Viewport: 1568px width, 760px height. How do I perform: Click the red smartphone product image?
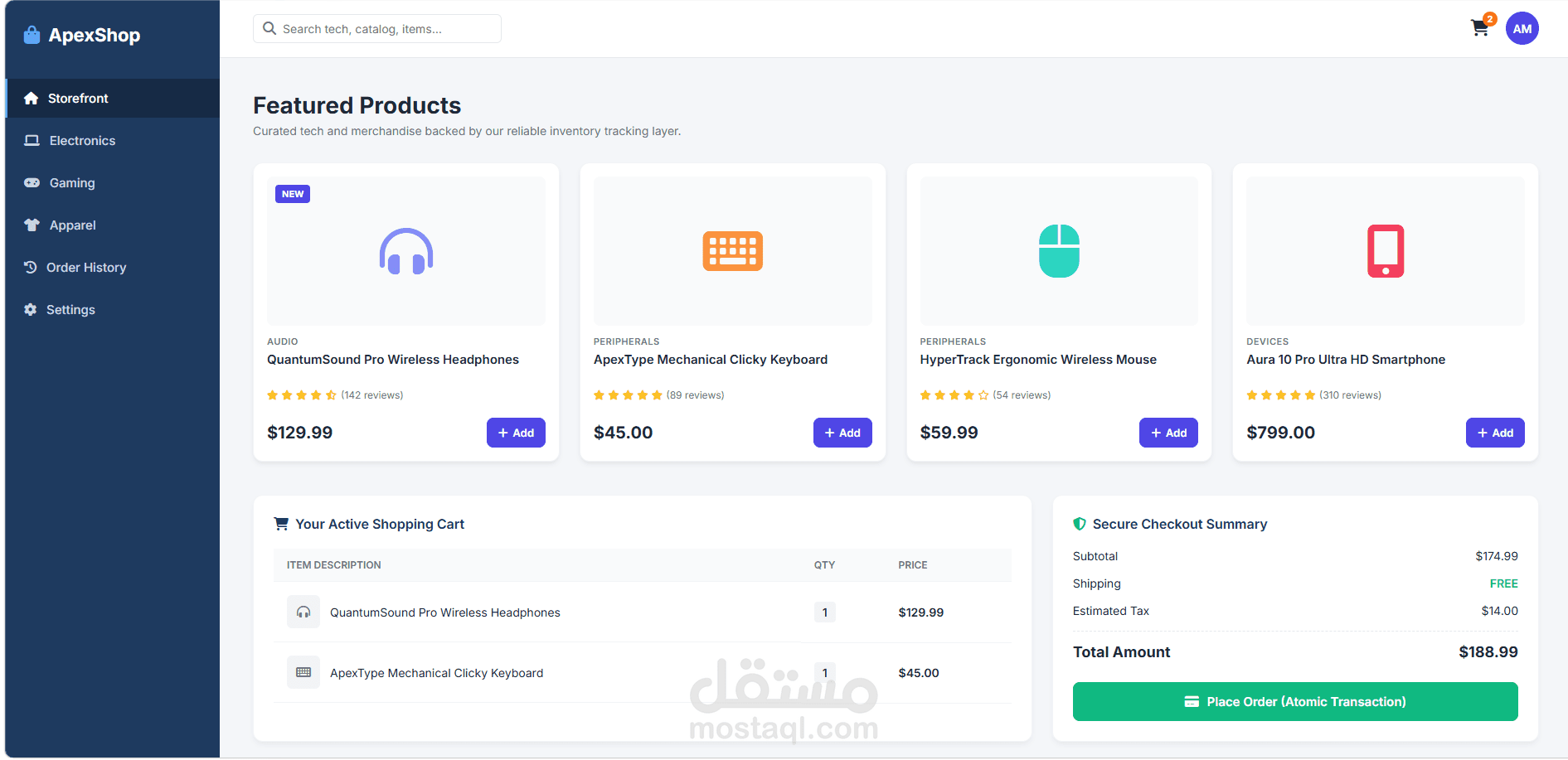tap(1386, 251)
